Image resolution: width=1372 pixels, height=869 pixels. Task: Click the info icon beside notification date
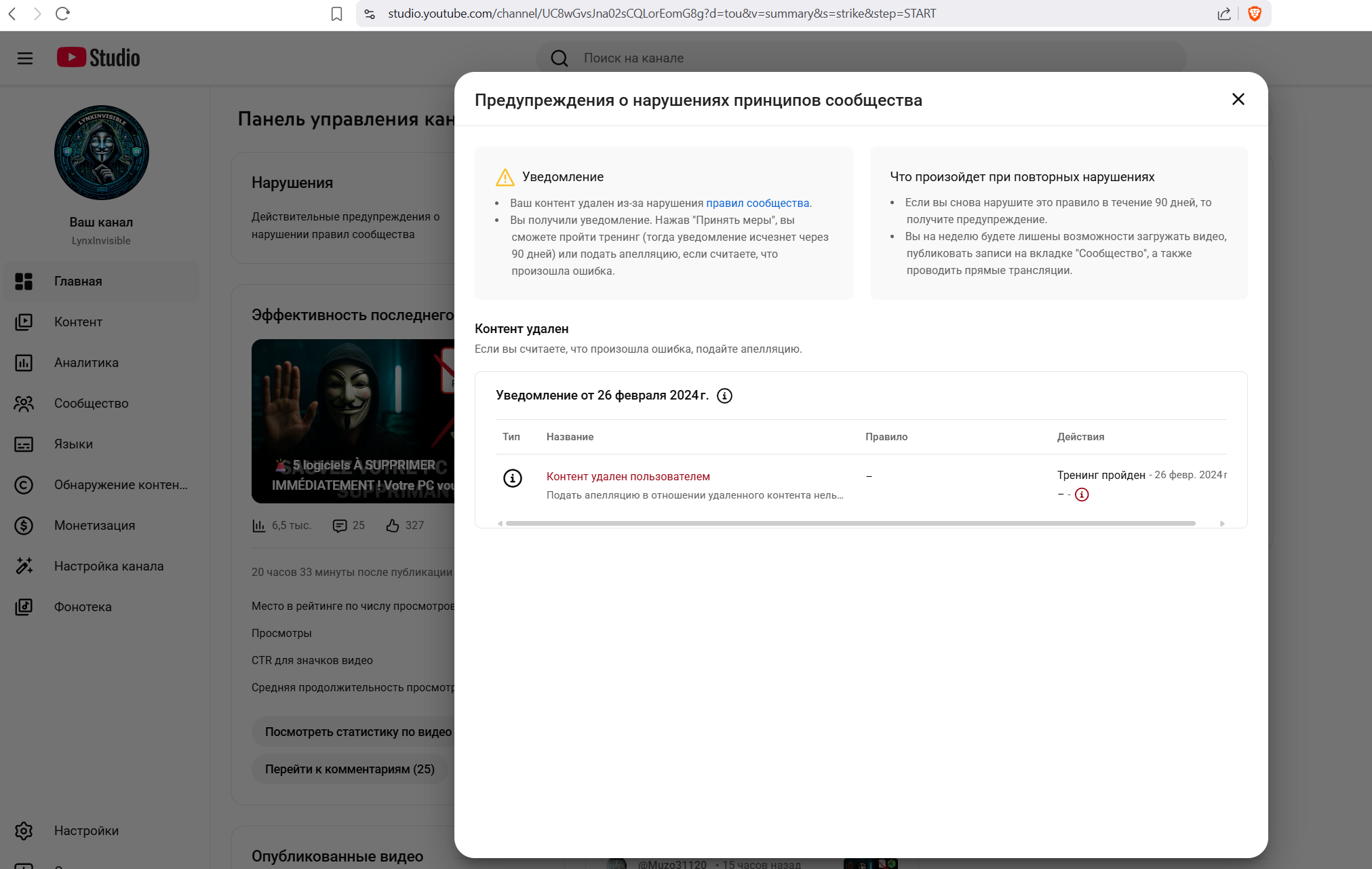(724, 396)
